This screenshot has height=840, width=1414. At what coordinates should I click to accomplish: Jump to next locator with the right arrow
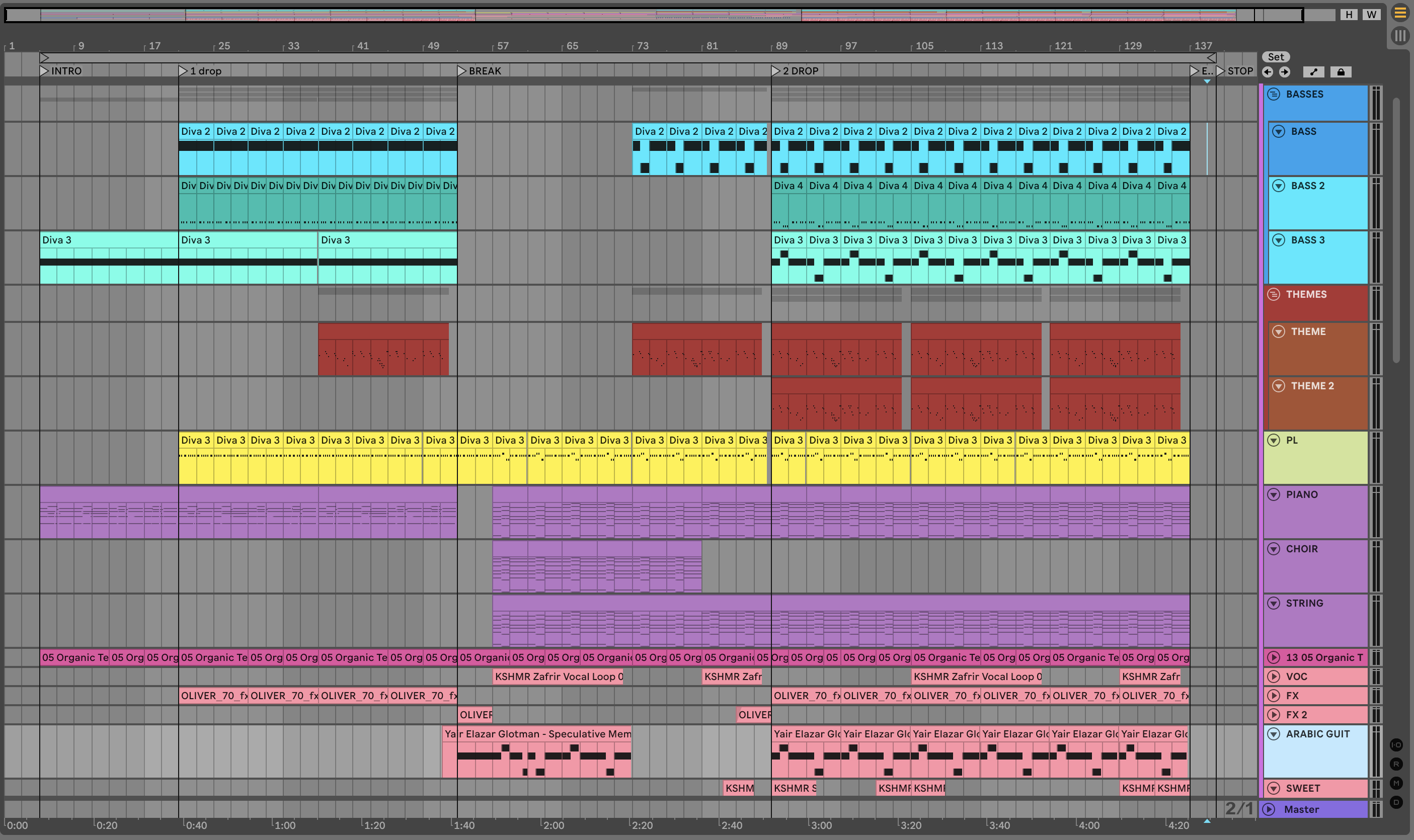(1284, 72)
